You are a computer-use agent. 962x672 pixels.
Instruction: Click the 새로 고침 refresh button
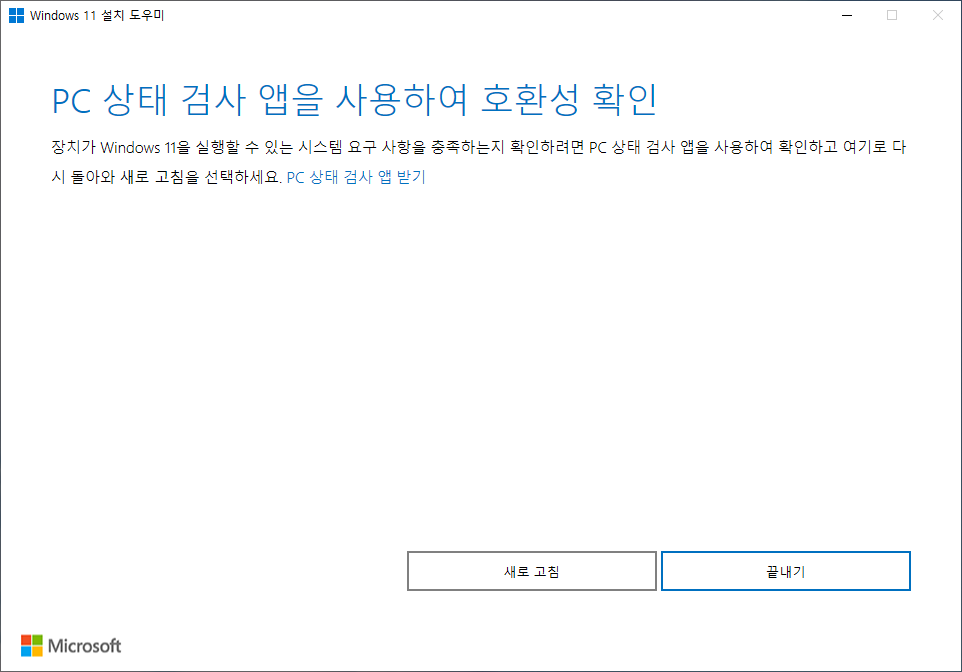[x=531, y=571]
